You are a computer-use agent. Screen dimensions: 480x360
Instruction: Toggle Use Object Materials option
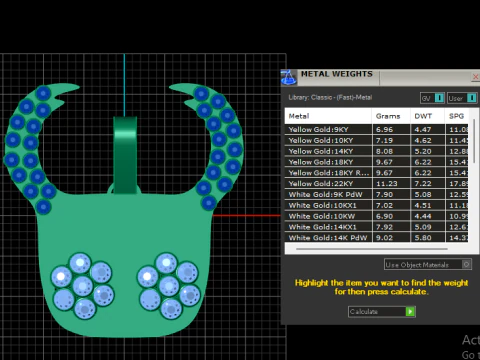pyautogui.click(x=427, y=265)
